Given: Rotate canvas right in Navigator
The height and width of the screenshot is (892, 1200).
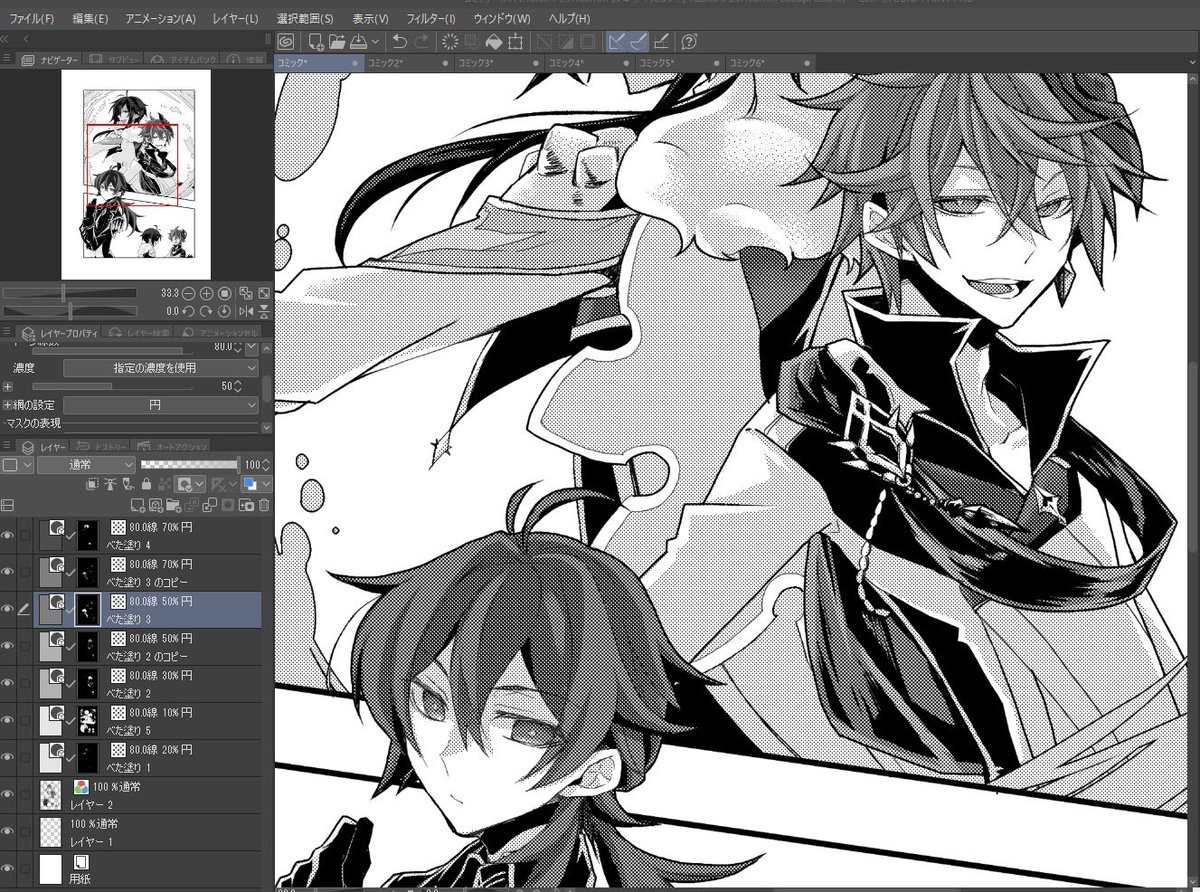Looking at the screenshot, I should pos(206,311).
